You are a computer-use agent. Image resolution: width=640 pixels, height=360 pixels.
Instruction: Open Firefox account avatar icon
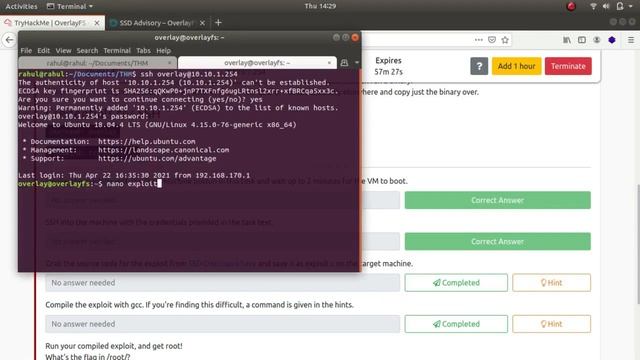tap(597, 40)
